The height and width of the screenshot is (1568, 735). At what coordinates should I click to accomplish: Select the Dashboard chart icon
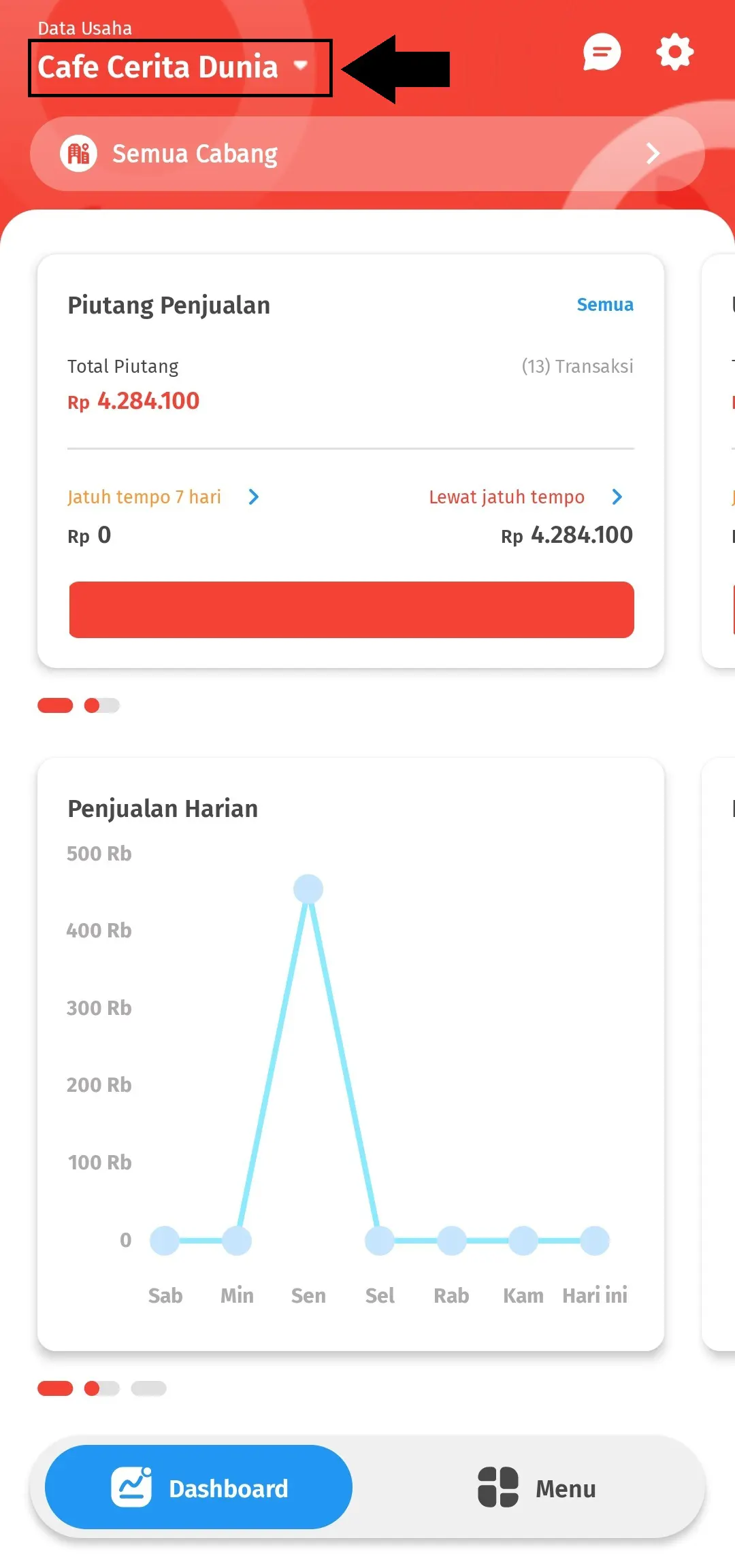click(x=133, y=1487)
